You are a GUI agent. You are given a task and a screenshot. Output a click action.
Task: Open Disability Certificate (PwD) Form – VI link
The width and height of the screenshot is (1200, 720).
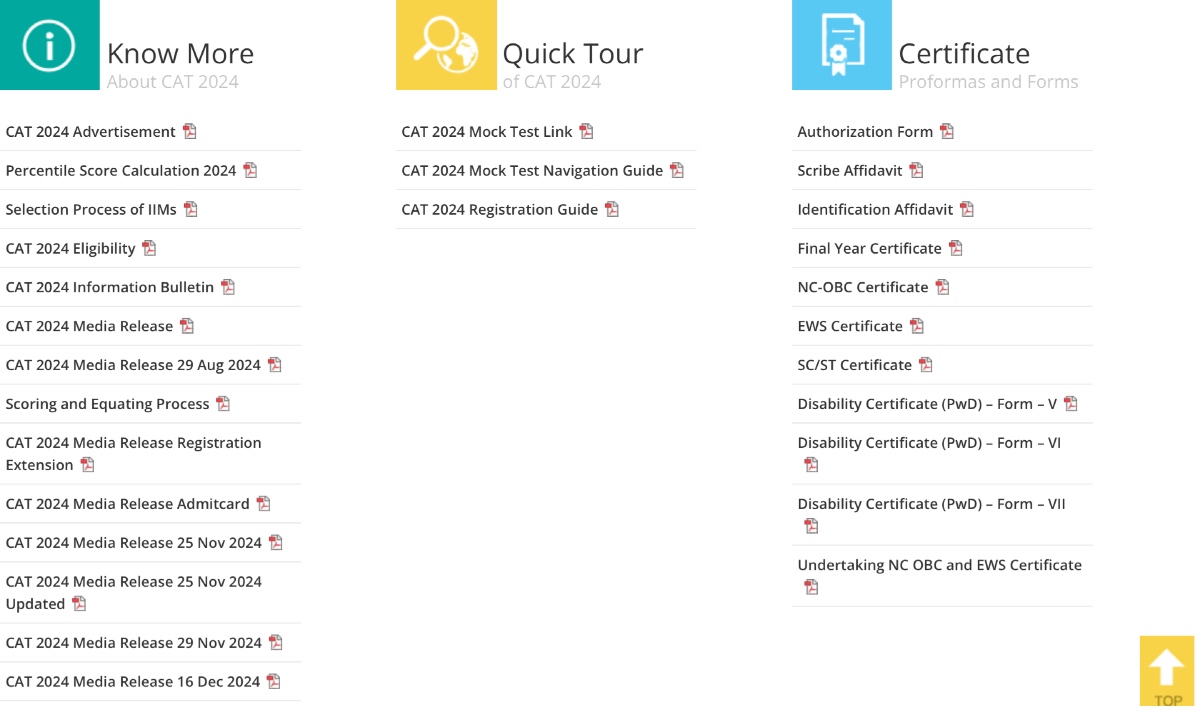pos(929,444)
